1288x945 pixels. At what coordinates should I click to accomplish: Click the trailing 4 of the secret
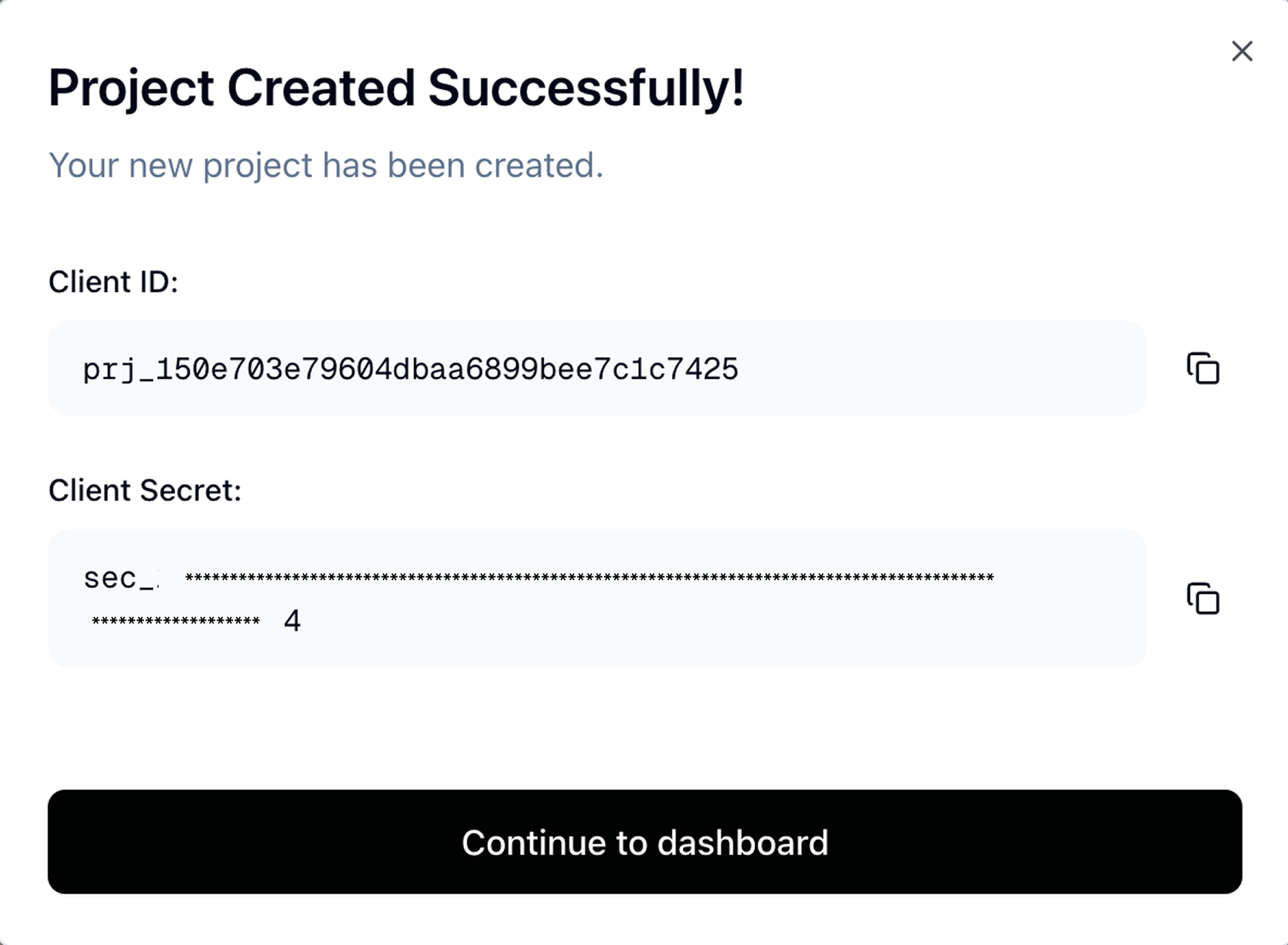pyautogui.click(x=292, y=621)
